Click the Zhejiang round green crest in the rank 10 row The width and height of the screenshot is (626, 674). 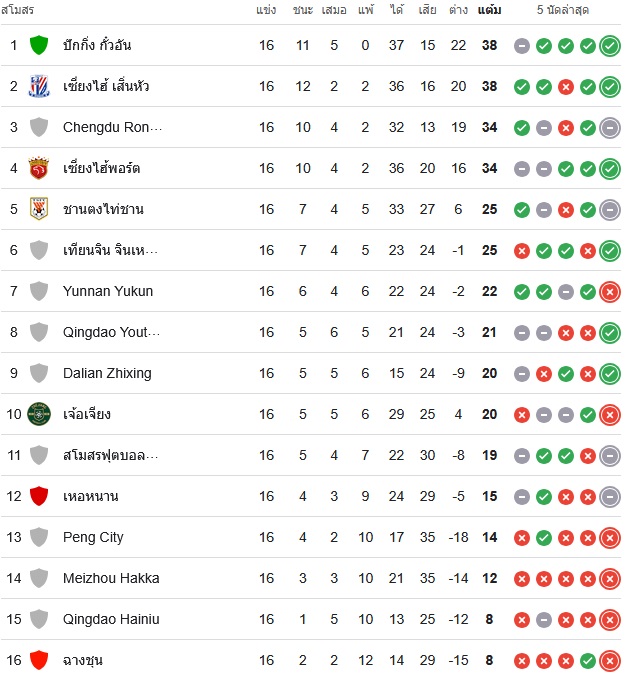[x=39, y=414]
